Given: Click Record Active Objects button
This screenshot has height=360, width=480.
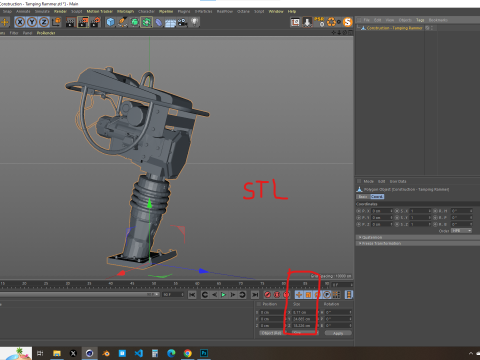Looking at the screenshot, I should click(x=267, y=295).
